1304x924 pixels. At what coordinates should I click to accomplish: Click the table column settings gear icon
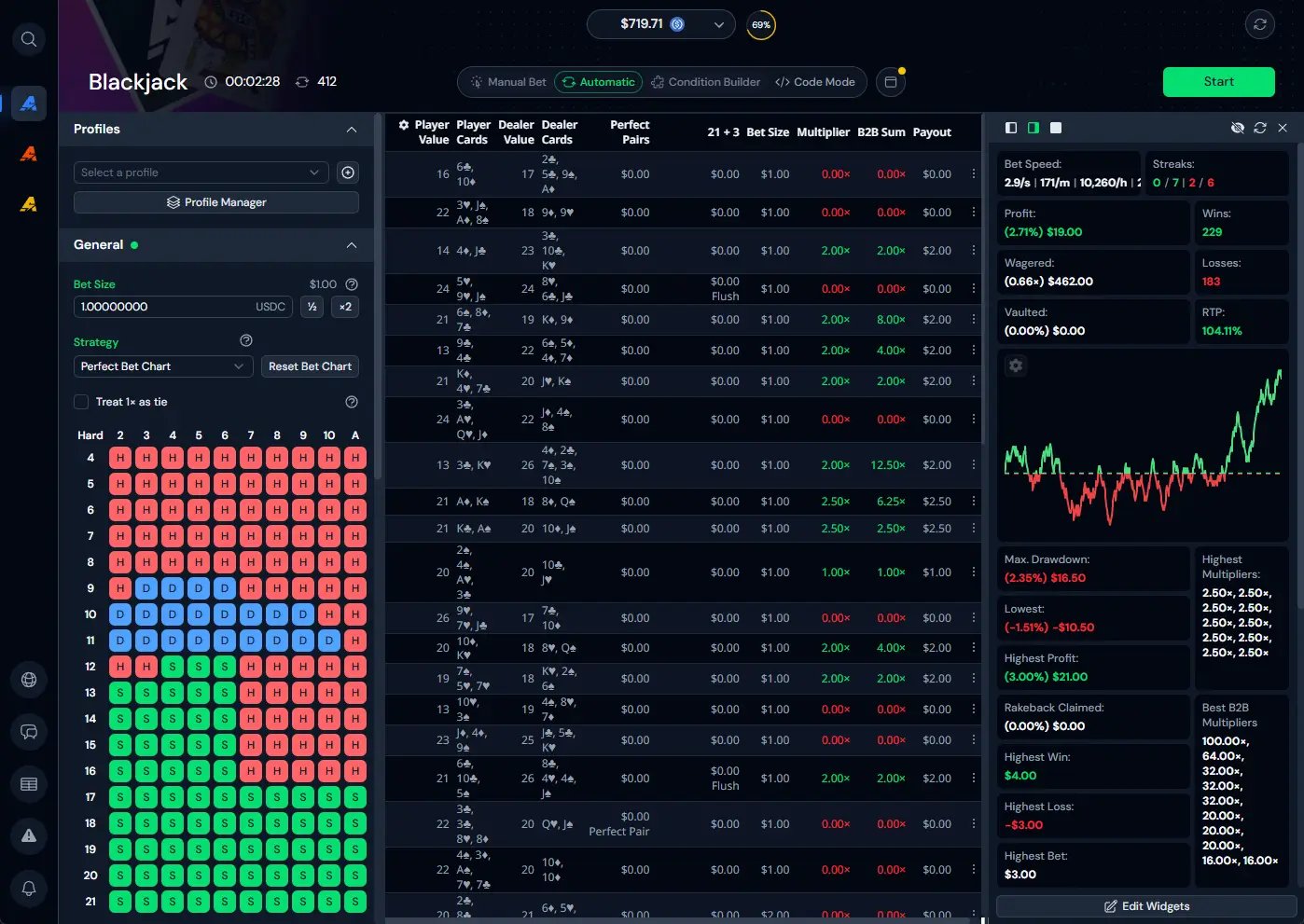404,125
